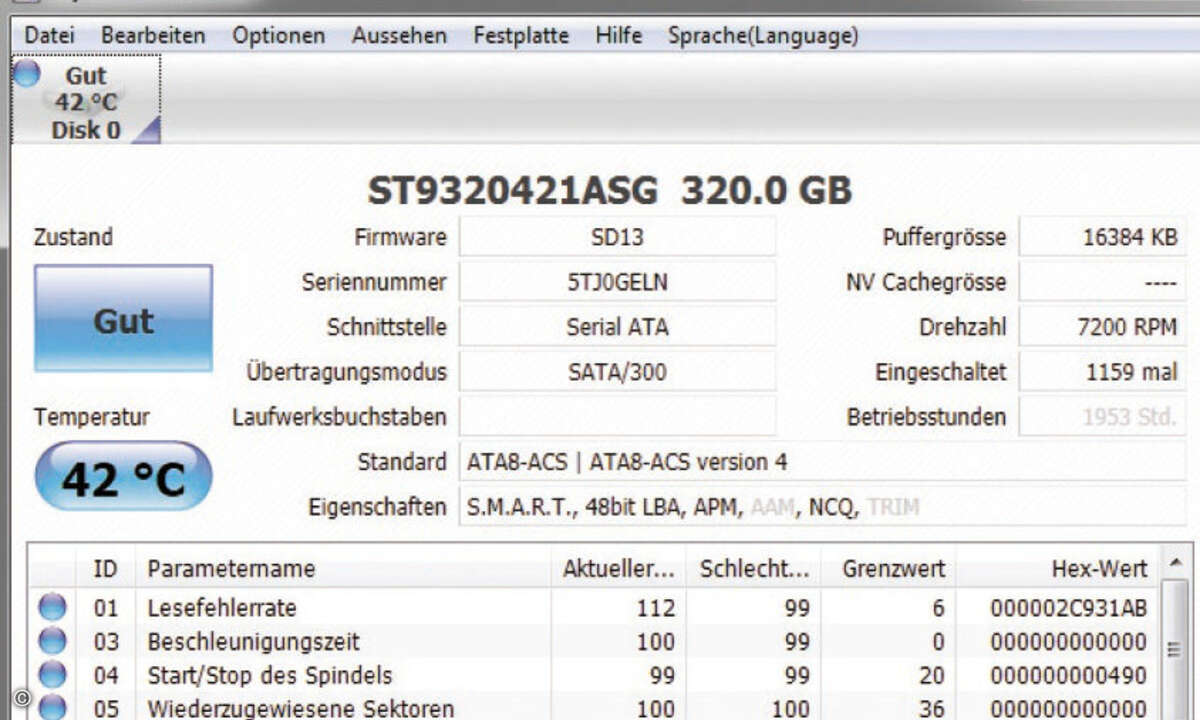This screenshot has height=720, width=1200.
Task: Click the Seriennummer field 5TJ0GELN
Action: 617,282
